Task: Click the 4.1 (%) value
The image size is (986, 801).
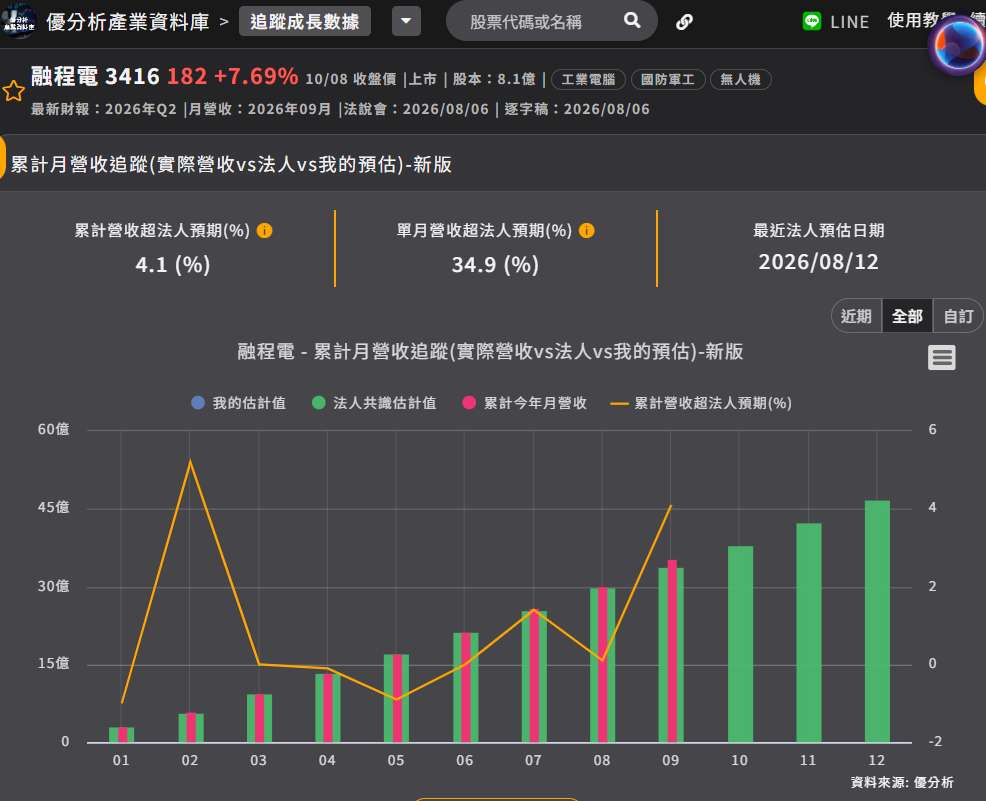Action: [173, 264]
